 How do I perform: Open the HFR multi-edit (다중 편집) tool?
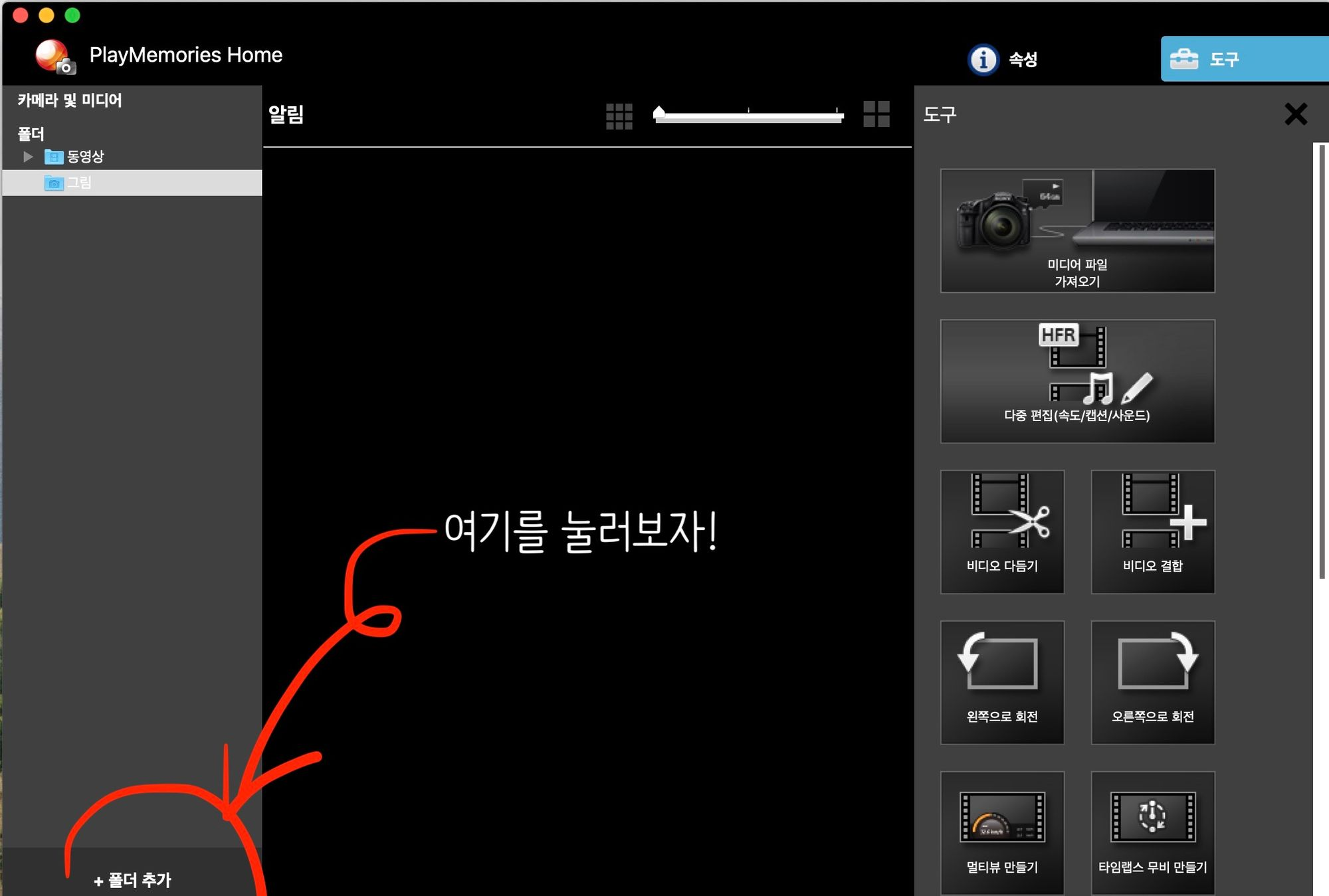click(x=1077, y=381)
